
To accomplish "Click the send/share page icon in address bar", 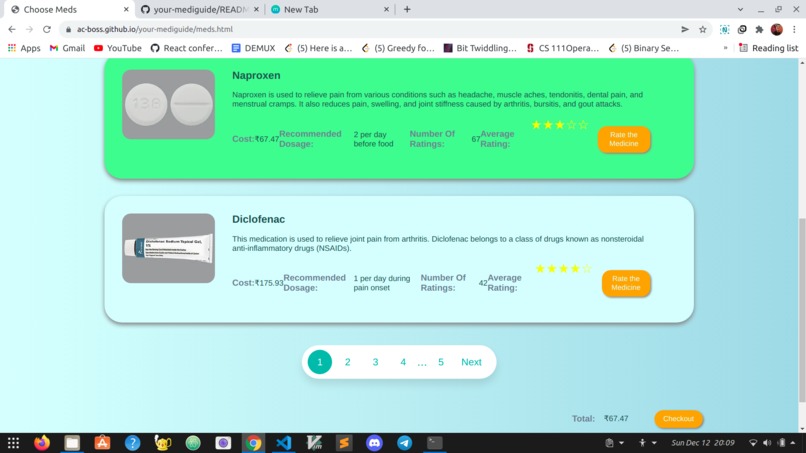I will pos(685,29).
